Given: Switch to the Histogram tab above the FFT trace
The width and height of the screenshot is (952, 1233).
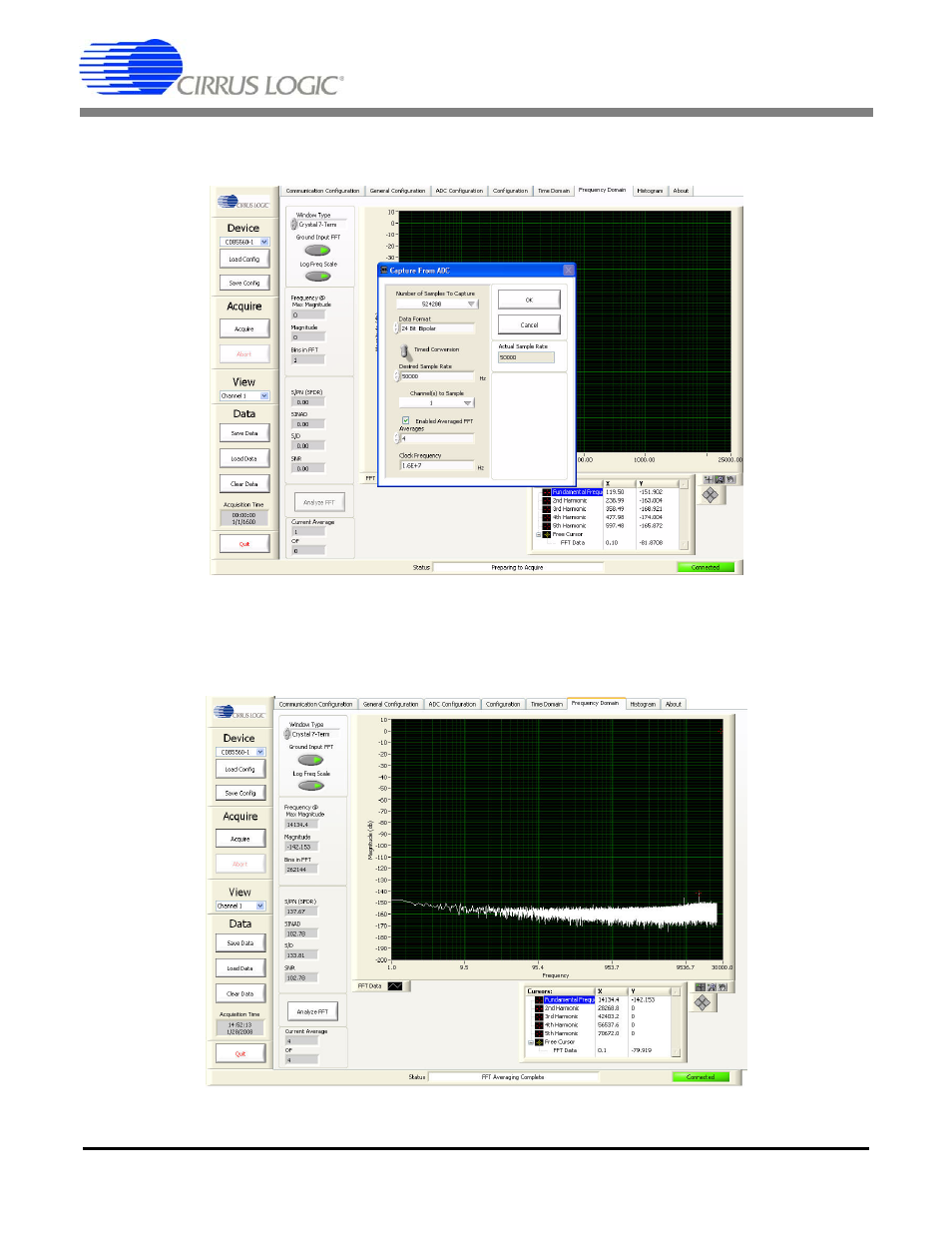Looking at the screenshot, I should [x=643, y=704].
